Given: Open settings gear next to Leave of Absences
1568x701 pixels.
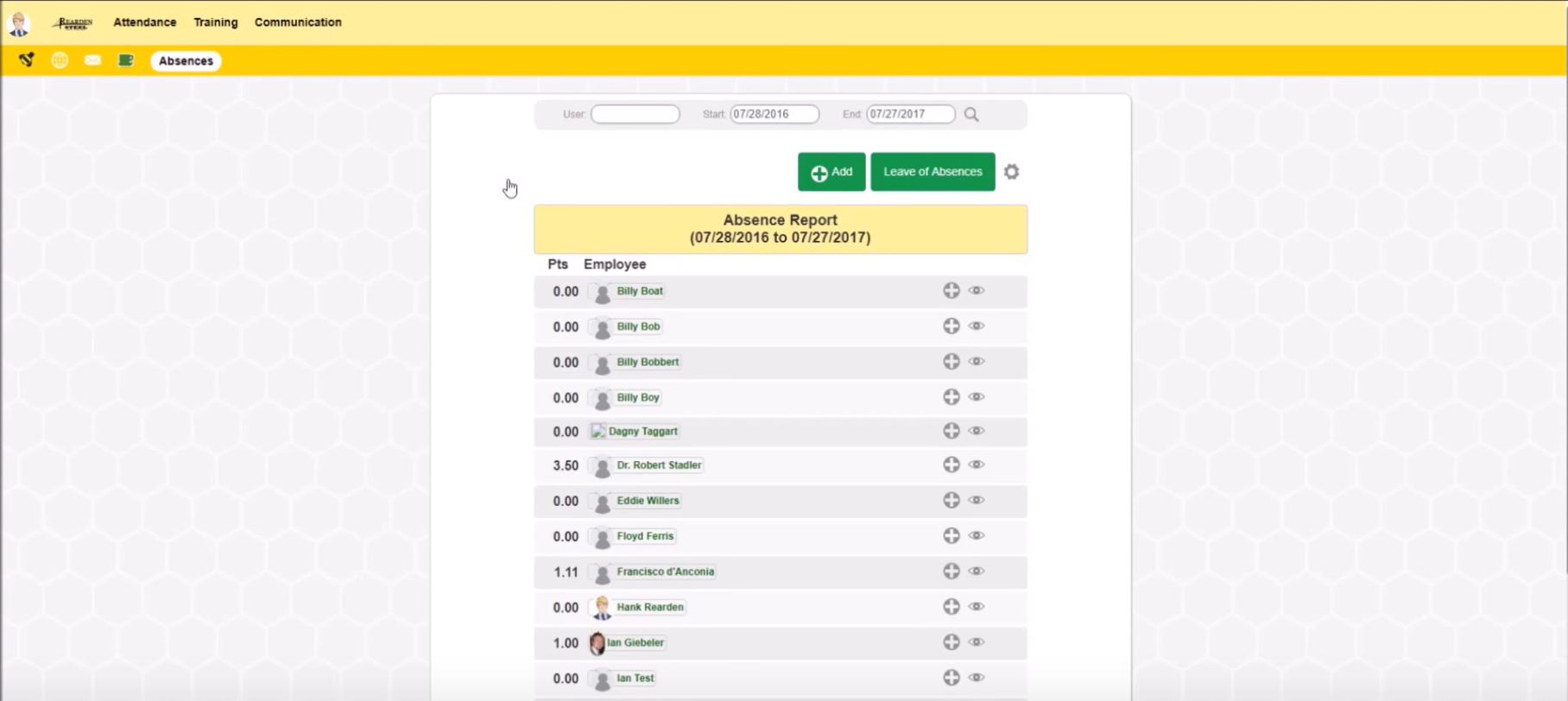Looking at the screenshot, I should [1012, 172].
